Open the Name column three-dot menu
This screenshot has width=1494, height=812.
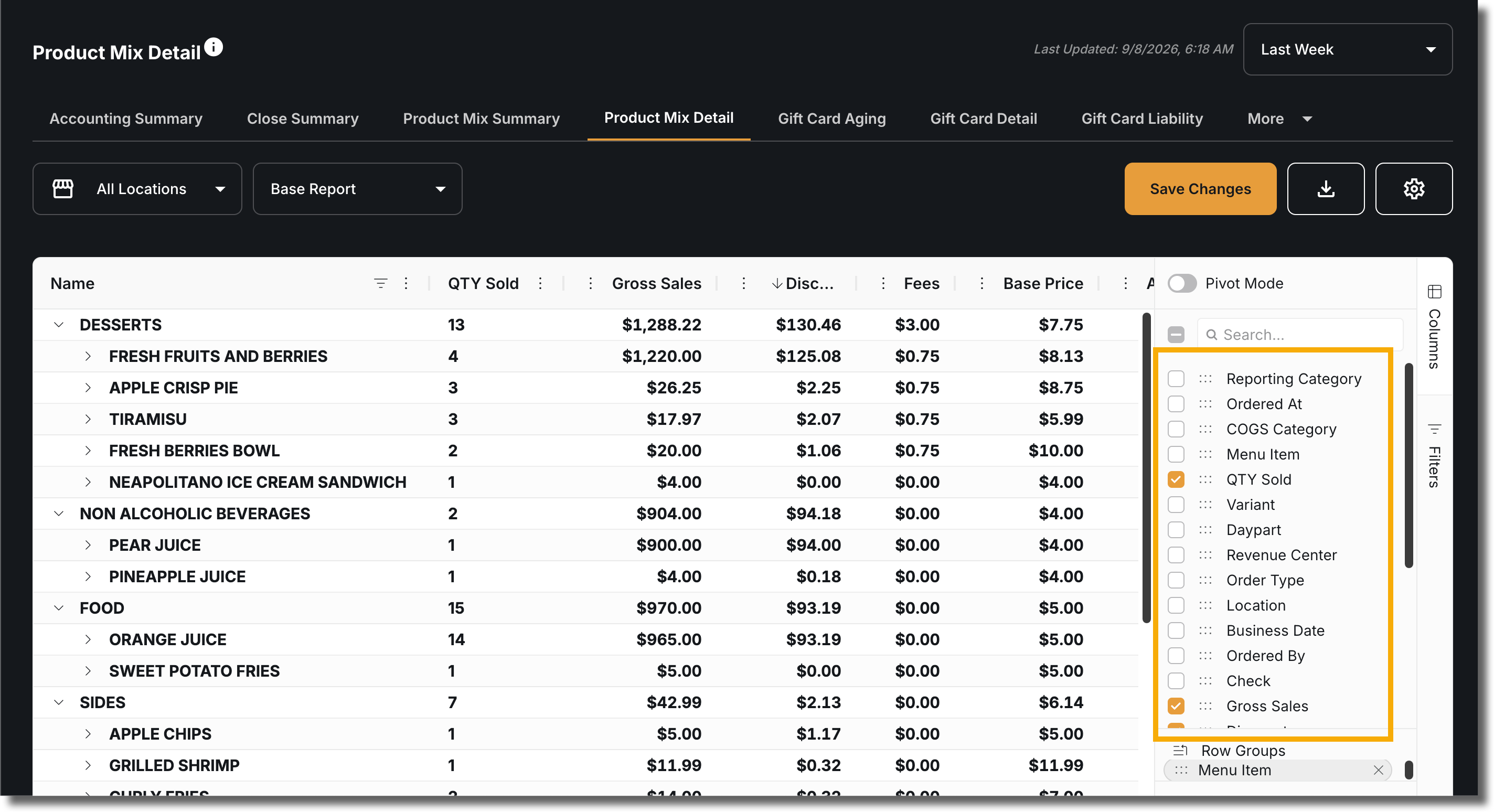(x=406, y=283)
